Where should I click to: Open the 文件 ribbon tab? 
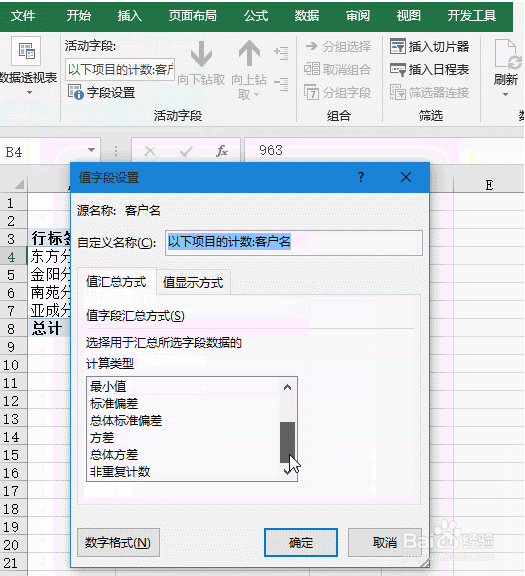(23, 16)
